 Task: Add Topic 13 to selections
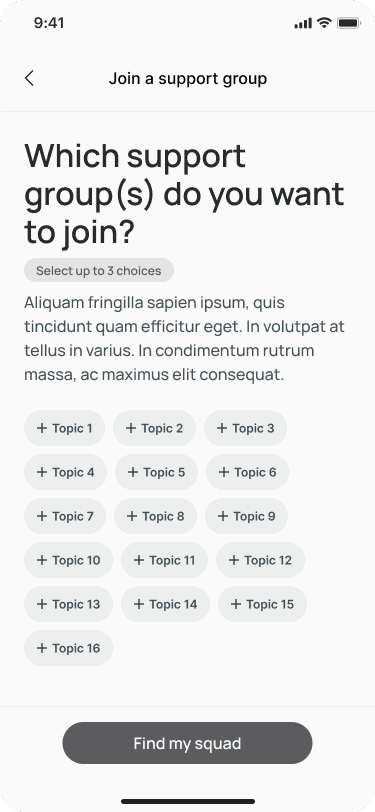pos(68,604)
